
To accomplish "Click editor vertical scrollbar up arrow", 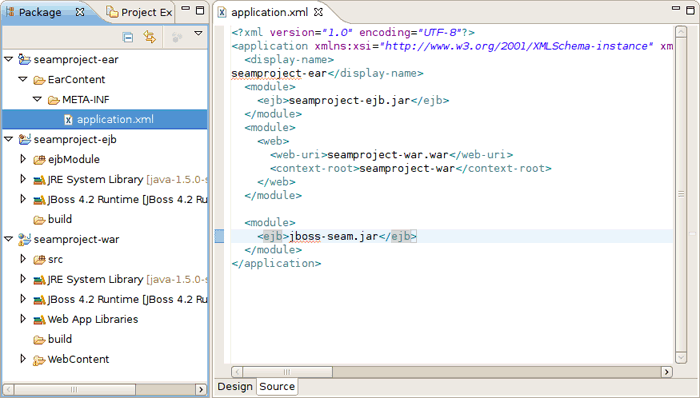I will point(681,32).
